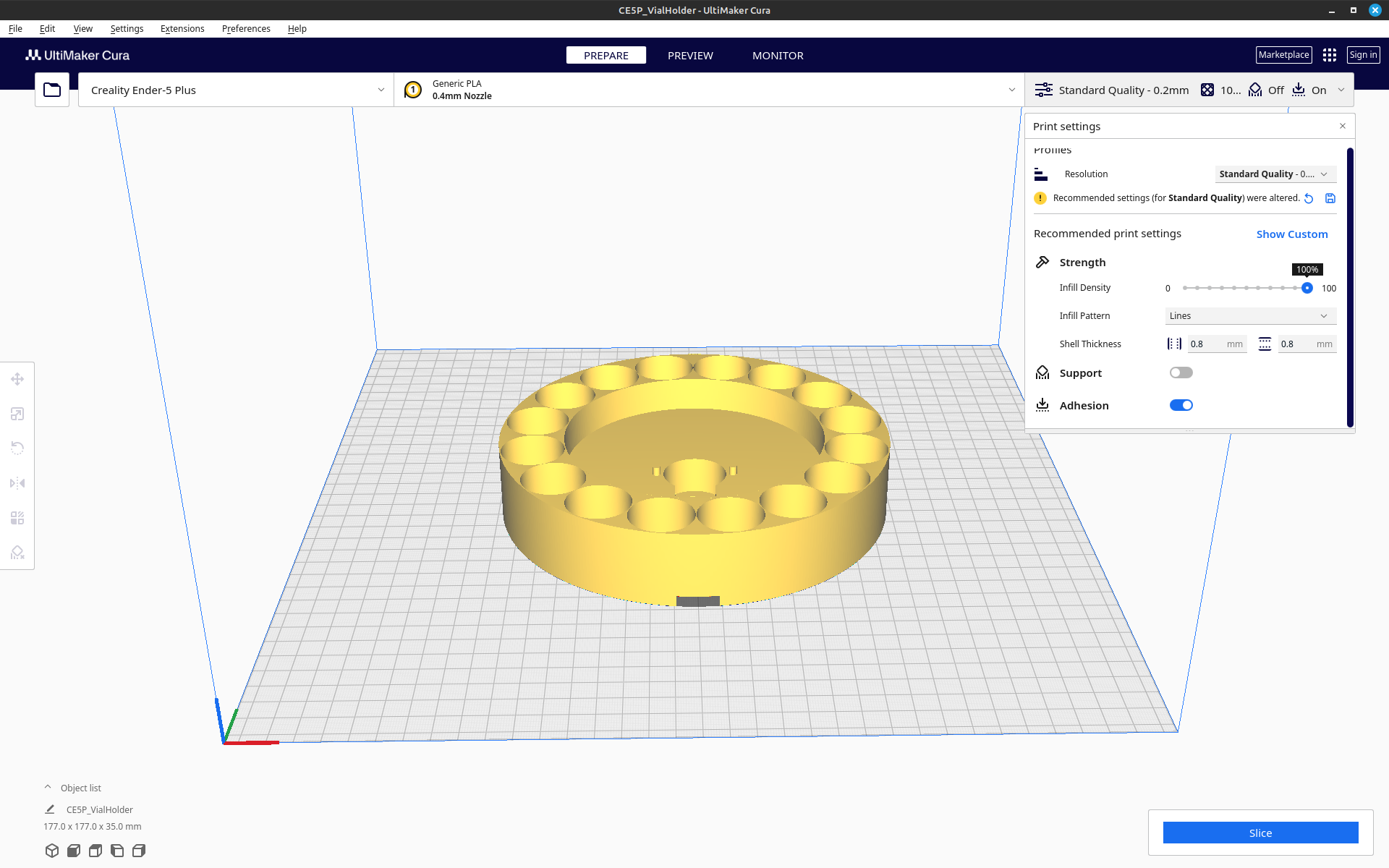Image resolution: width=1389 pixels, height=868 pixels.
Task: Switch to the PREVIEW stage tab
Action: [x=690, y=55]
